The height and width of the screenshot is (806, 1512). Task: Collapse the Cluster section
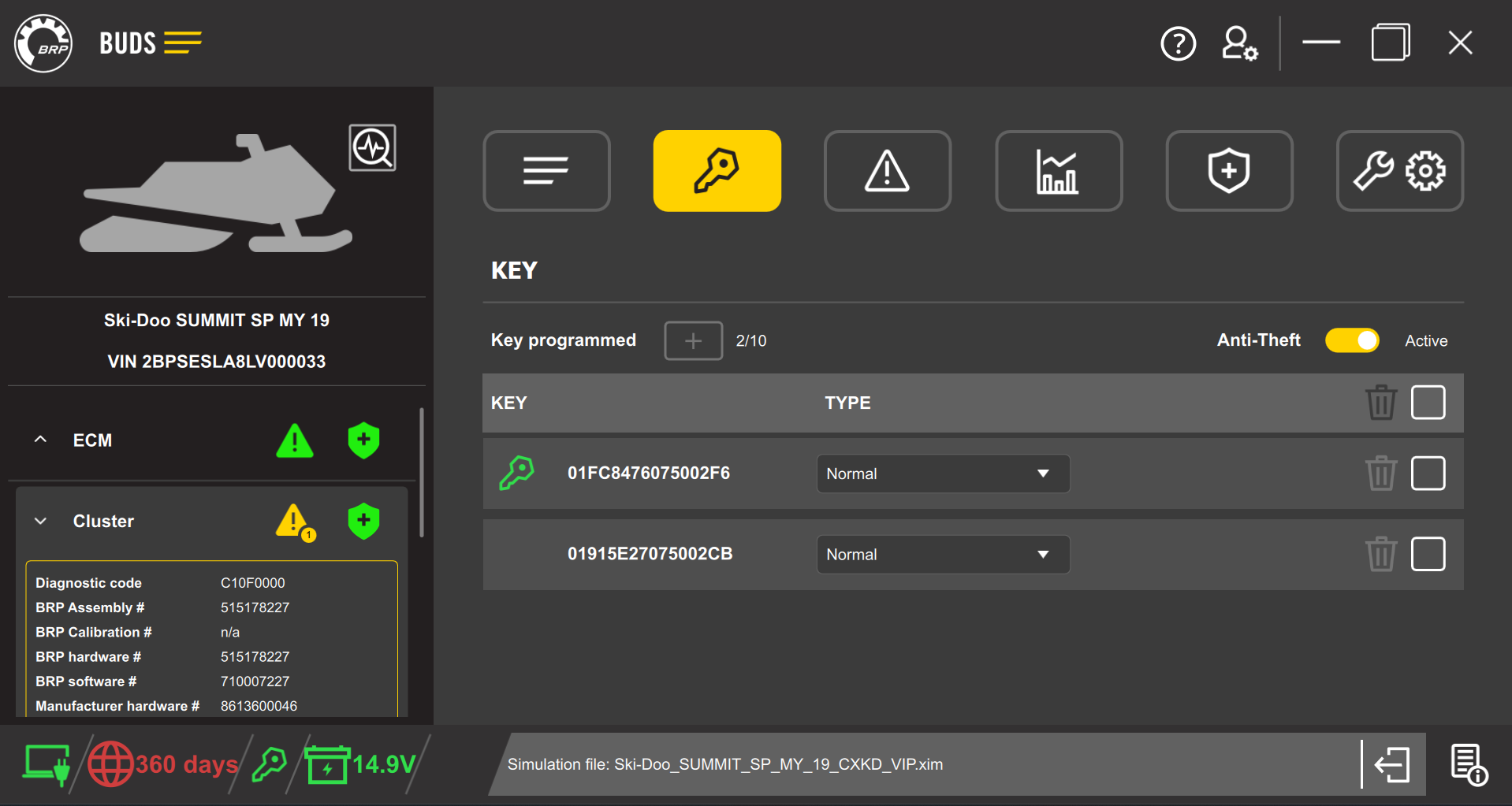(x=40, y=521)
